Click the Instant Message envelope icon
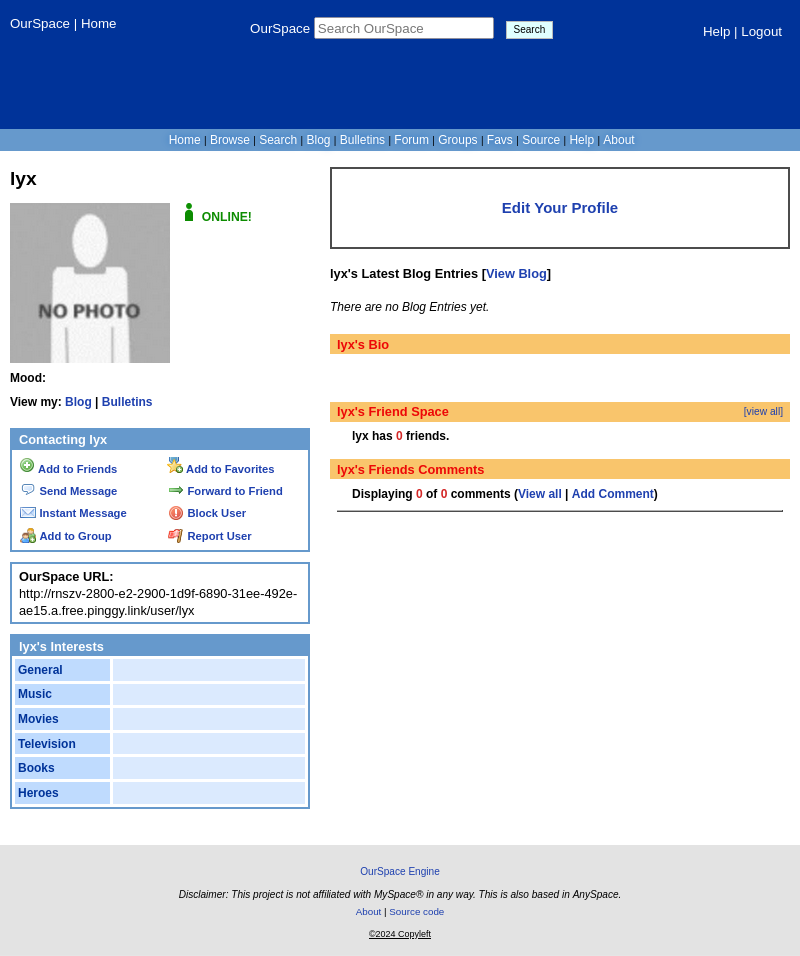 coord(28,513)
